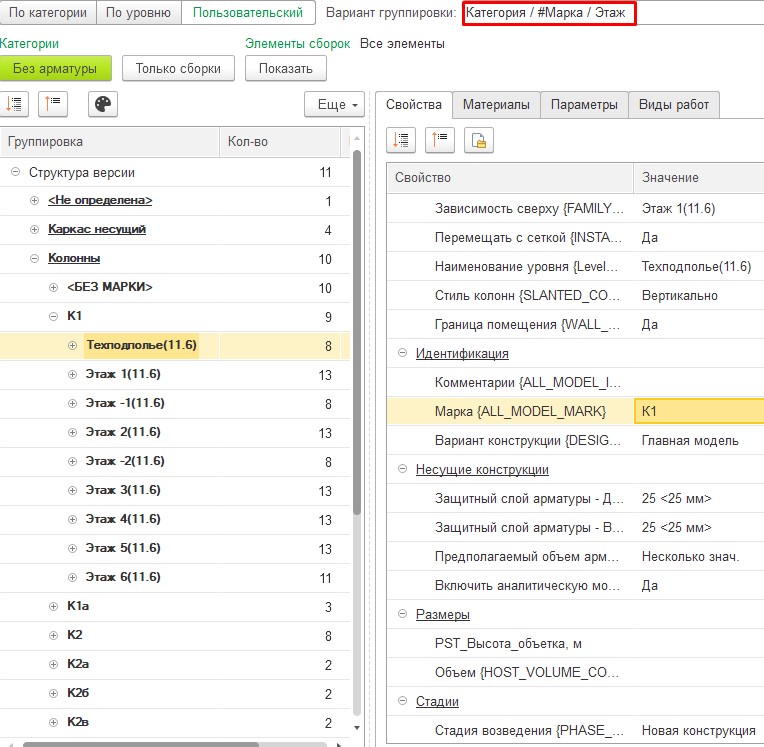Open the Еще dropdown menu
The width and height of the screenshot is (764, 747).
point(332,104)
